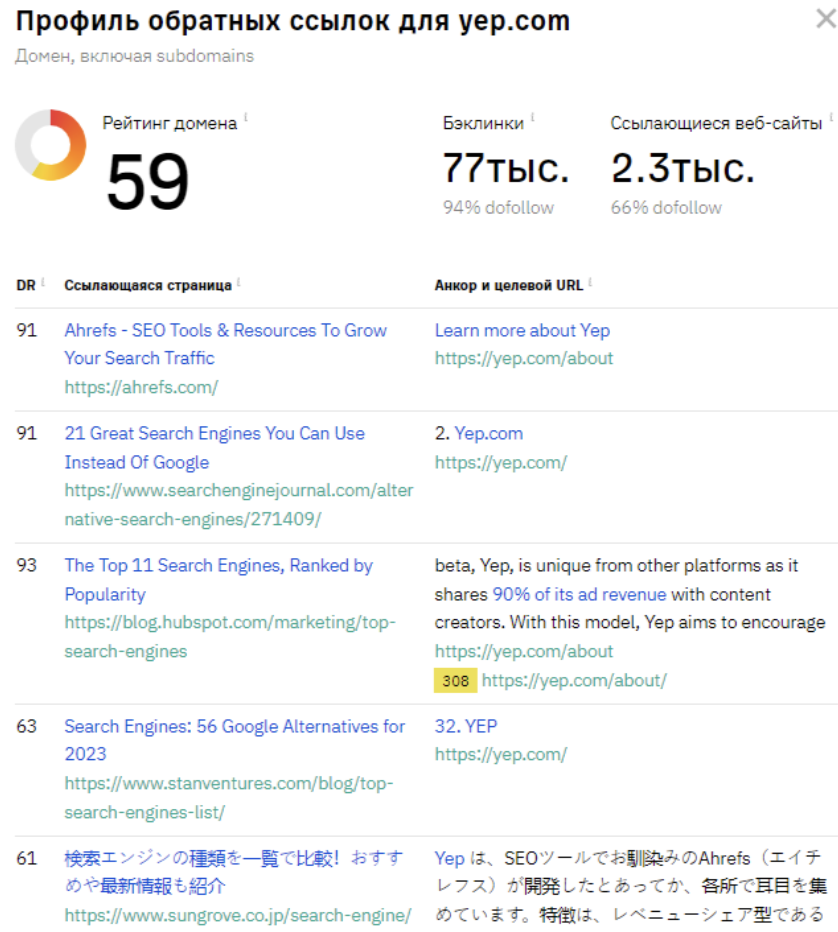Open the https://yep.com/about/ redirect target link

click(574, 681)
